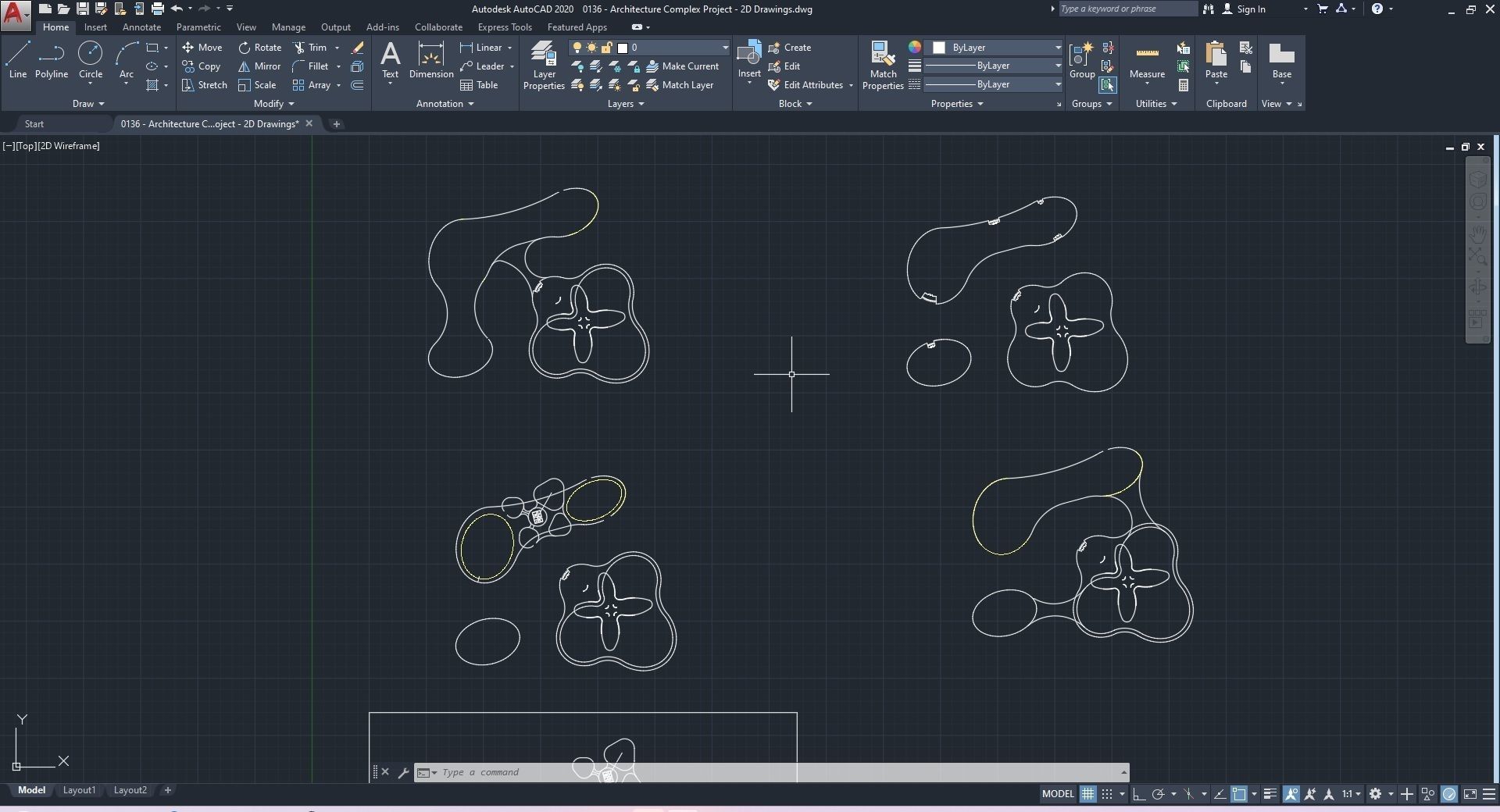Pick the Circle tool
Viewport: 1500px width, 812px height.
coord(91,61)
